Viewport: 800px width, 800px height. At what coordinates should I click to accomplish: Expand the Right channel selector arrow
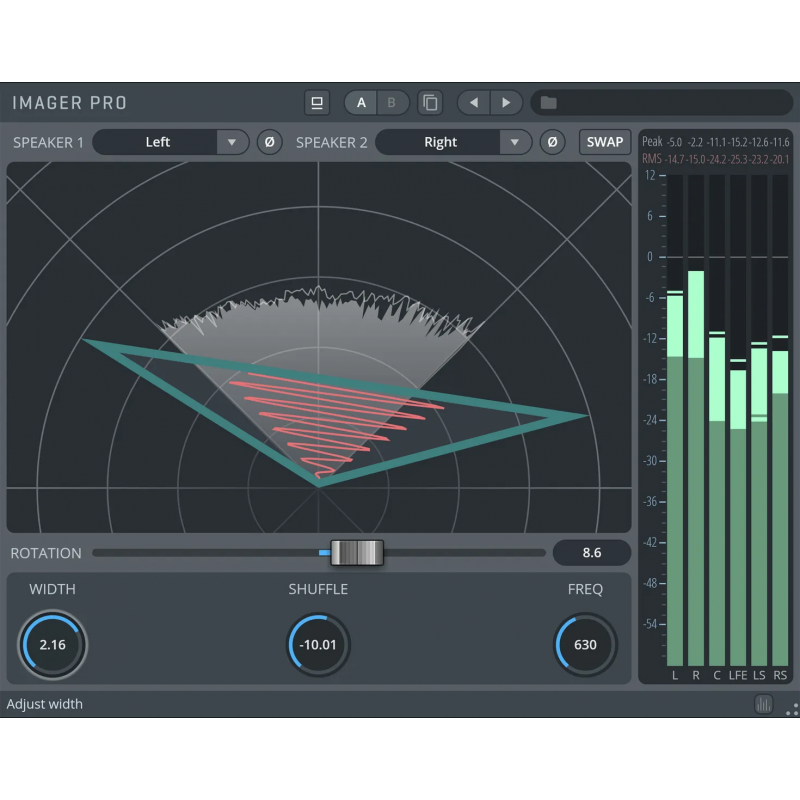tap(515, 142)
